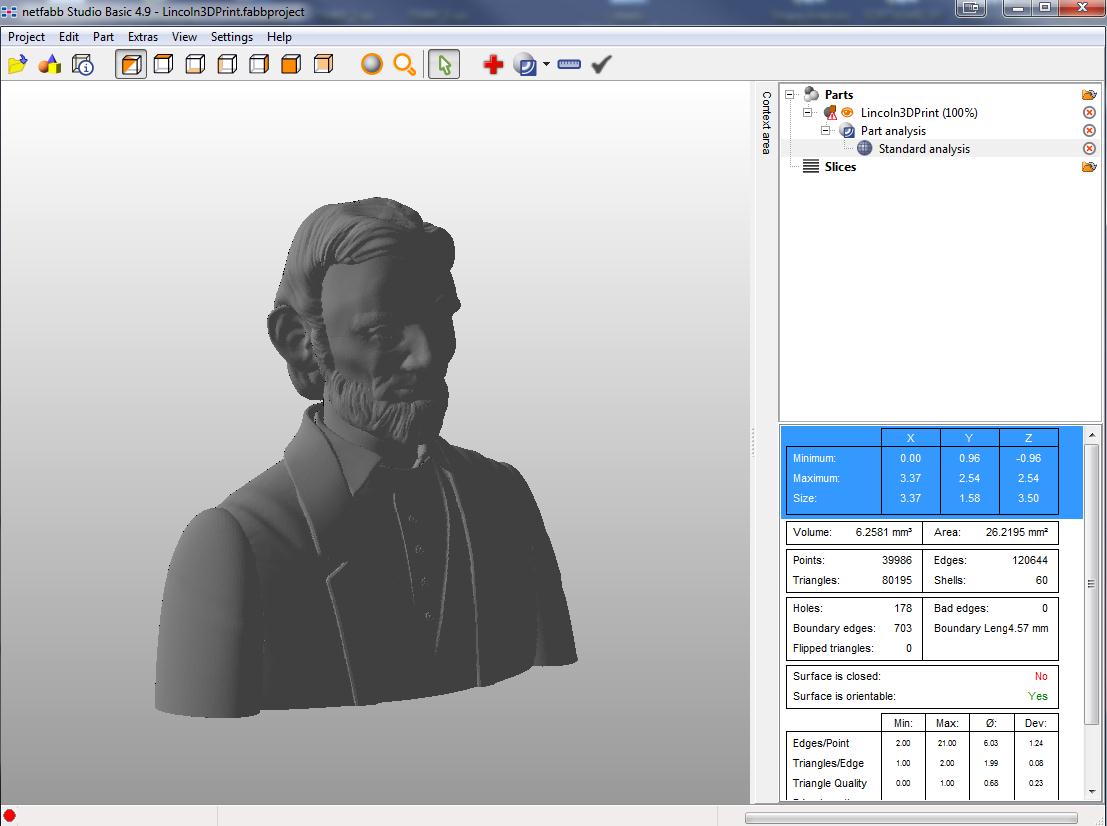The image size is (1107, 826).
Task: Collapse the Parts tree node
Action: pyautogui.click(x=790, y=95)
